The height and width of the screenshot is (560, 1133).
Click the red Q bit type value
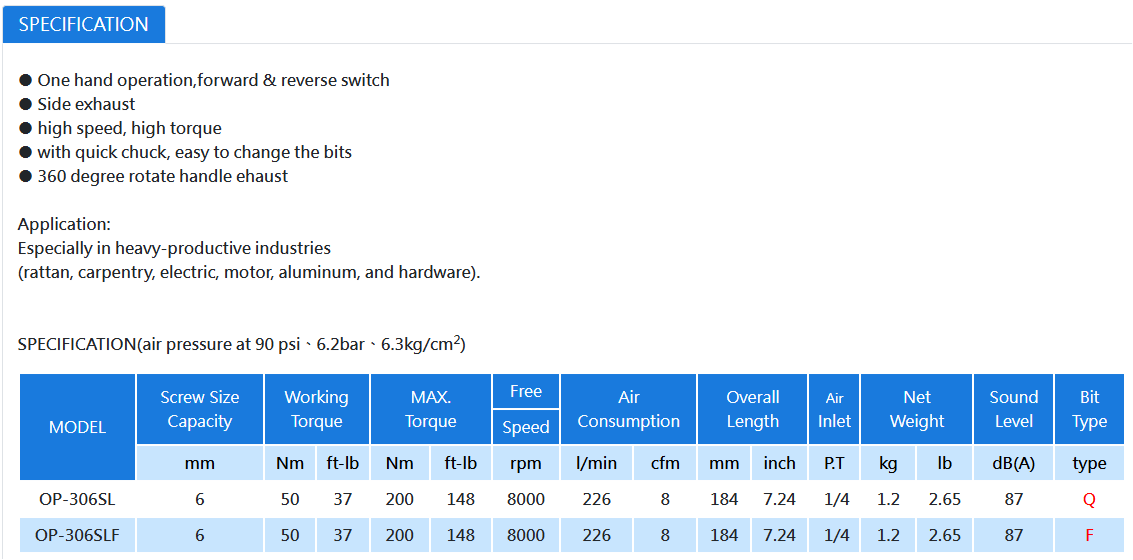[1090, 499]
